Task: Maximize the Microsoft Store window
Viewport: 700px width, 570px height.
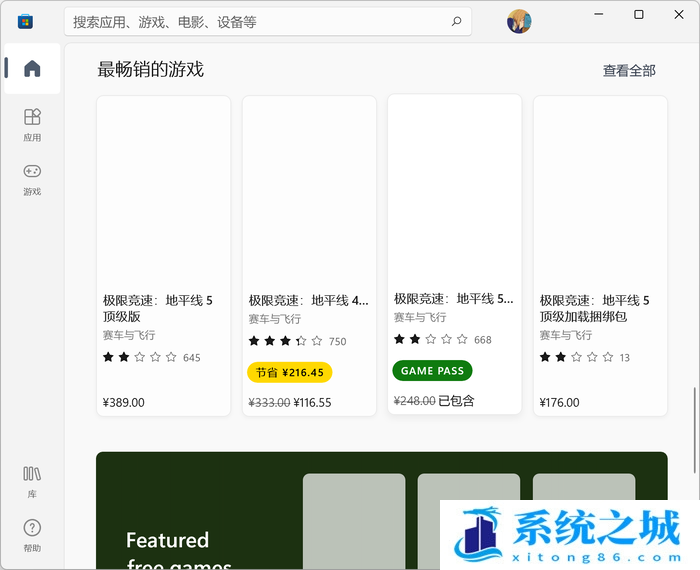Action: [639, 14]
